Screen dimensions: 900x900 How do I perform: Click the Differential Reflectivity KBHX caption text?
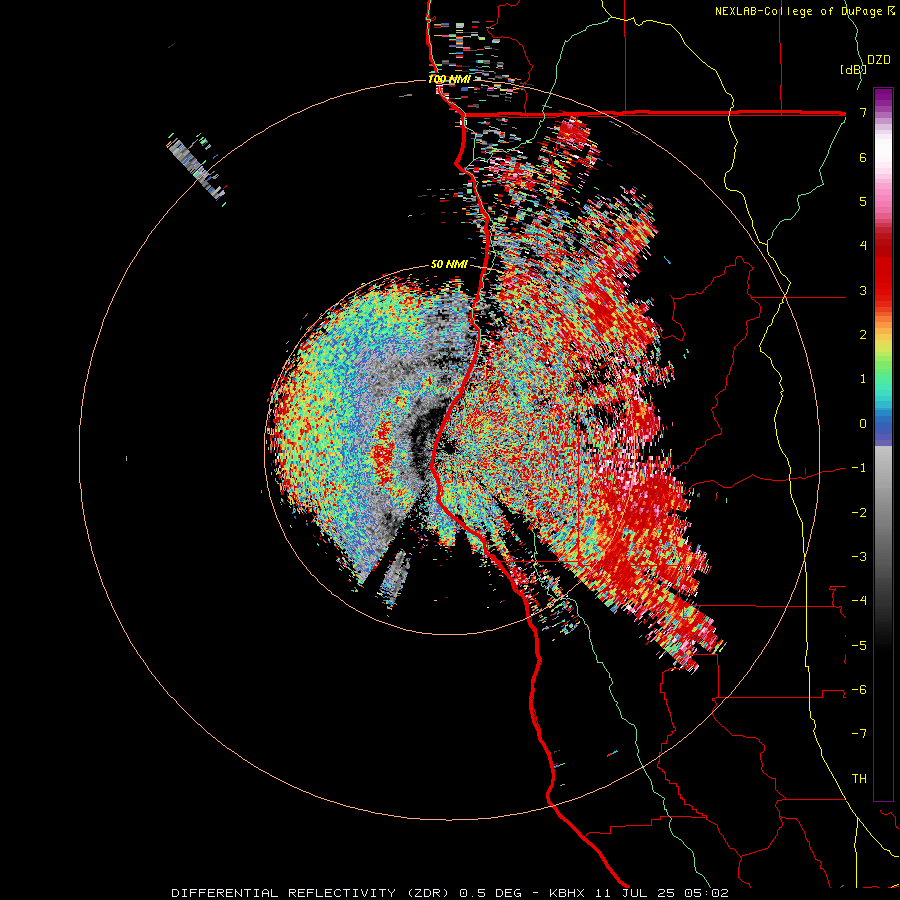point(450,893)
